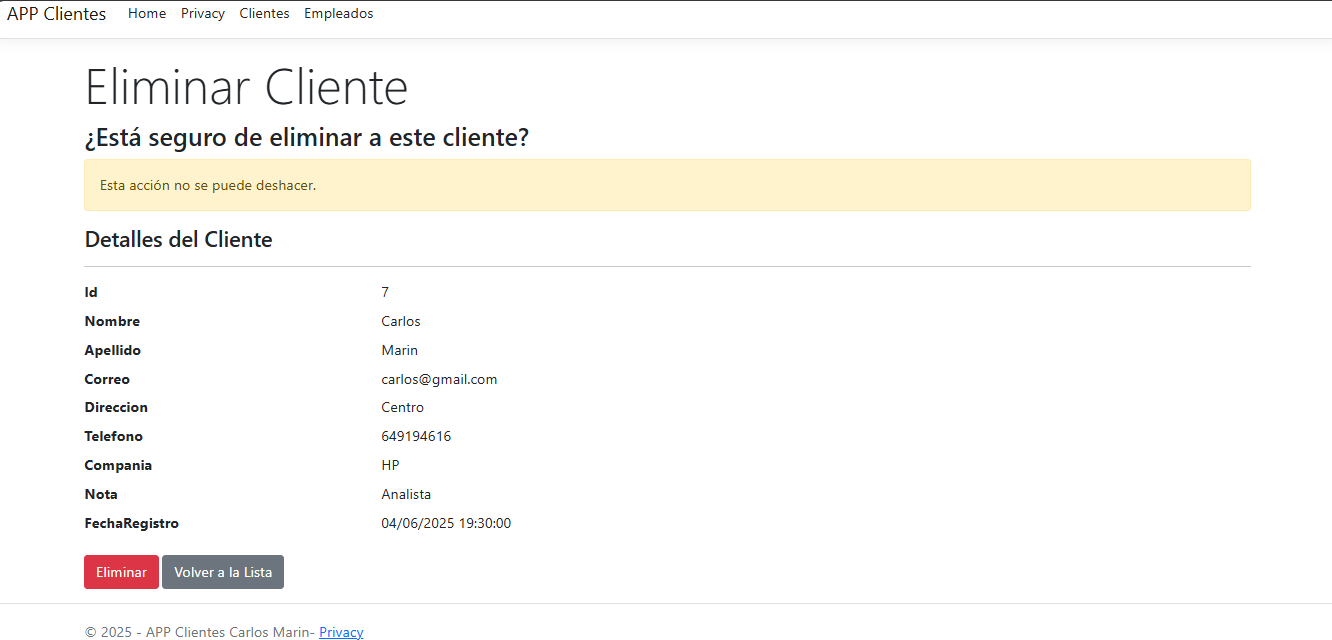Click the Apellido value Marin

click(399, 350)
